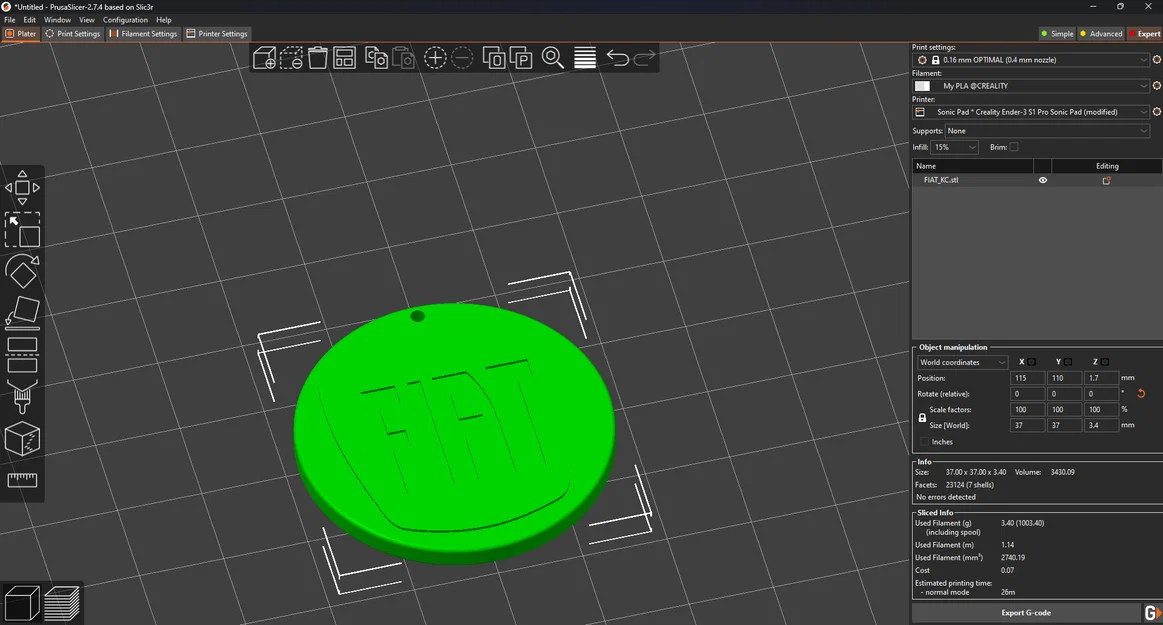The image size is (1163, 625).
Task: Switch to Advanced mode
Action: 1101,33
